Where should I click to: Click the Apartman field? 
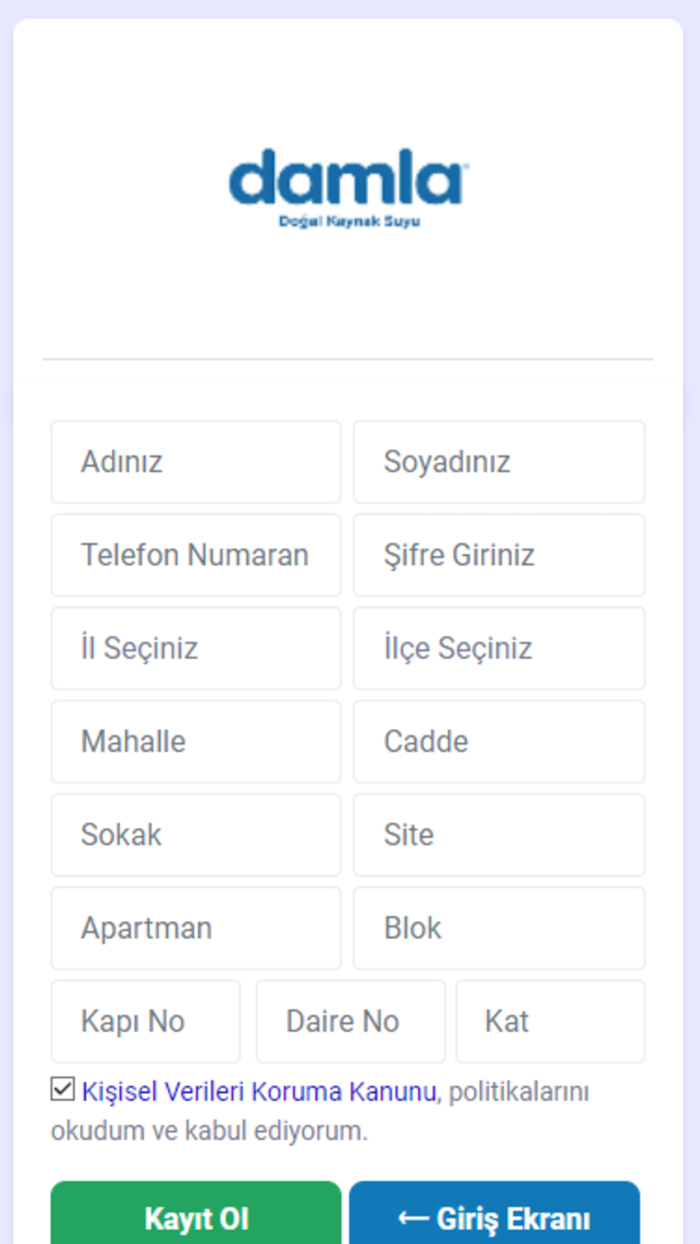pos(195,928)
